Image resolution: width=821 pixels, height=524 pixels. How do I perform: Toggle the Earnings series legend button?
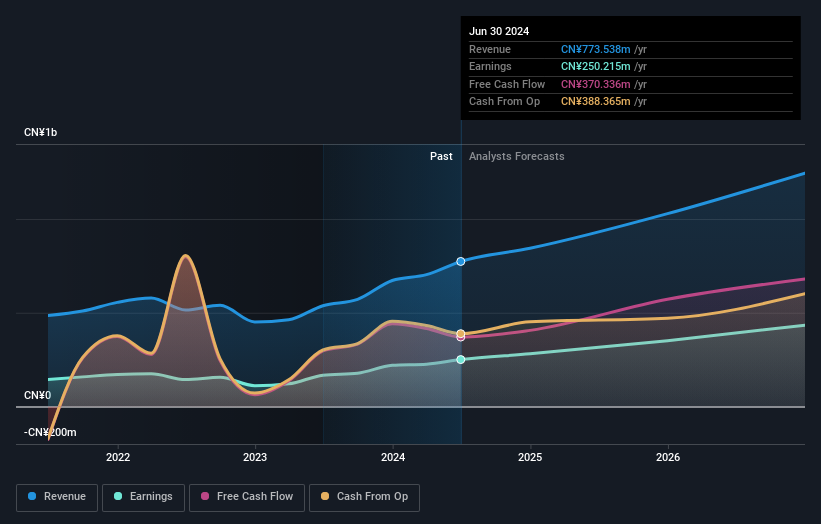point(143,497)
